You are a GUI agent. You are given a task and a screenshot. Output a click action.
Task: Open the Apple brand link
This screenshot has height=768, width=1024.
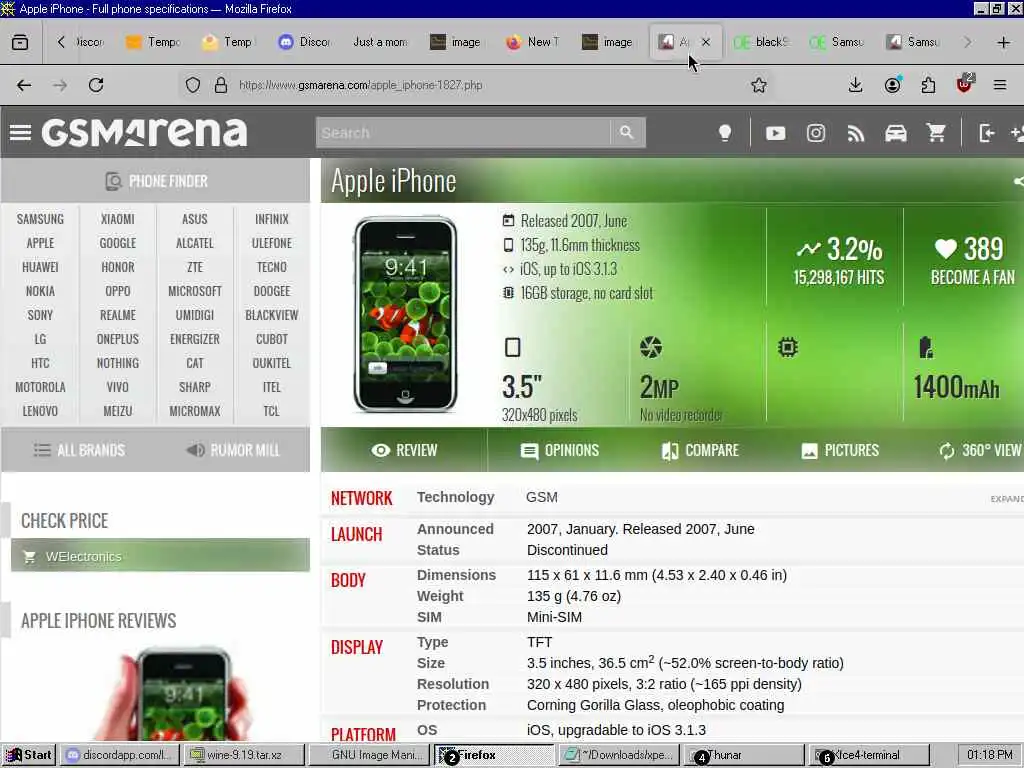tap(40, 243)
